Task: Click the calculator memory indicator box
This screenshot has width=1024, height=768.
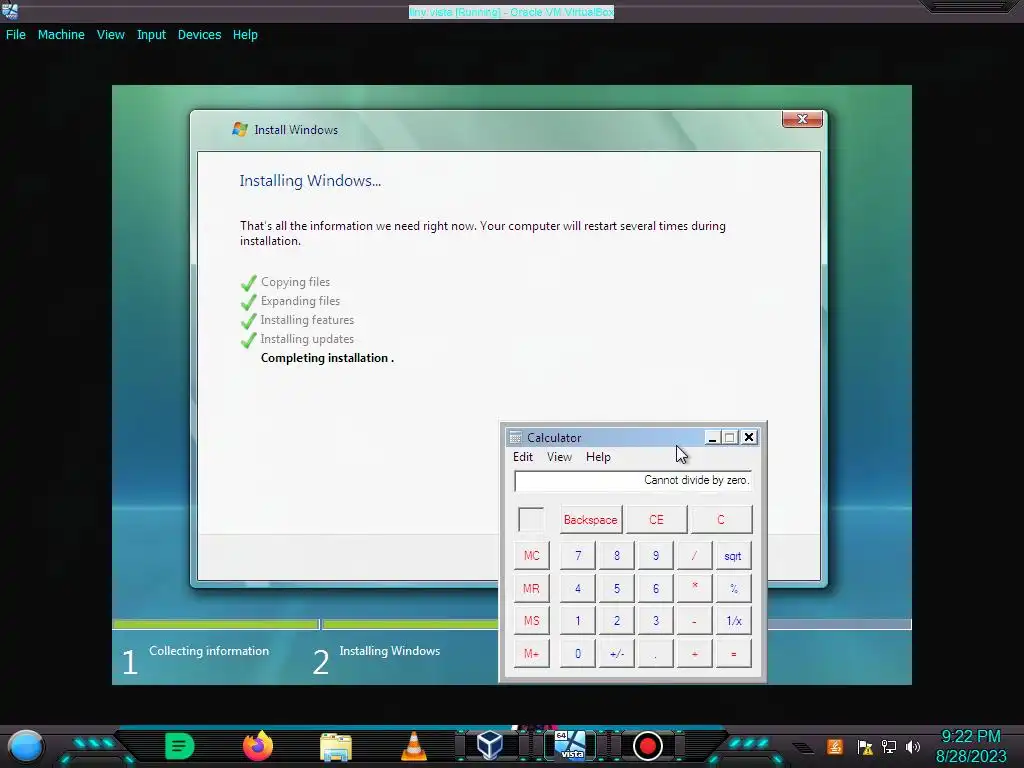Action: coord(531,520)
